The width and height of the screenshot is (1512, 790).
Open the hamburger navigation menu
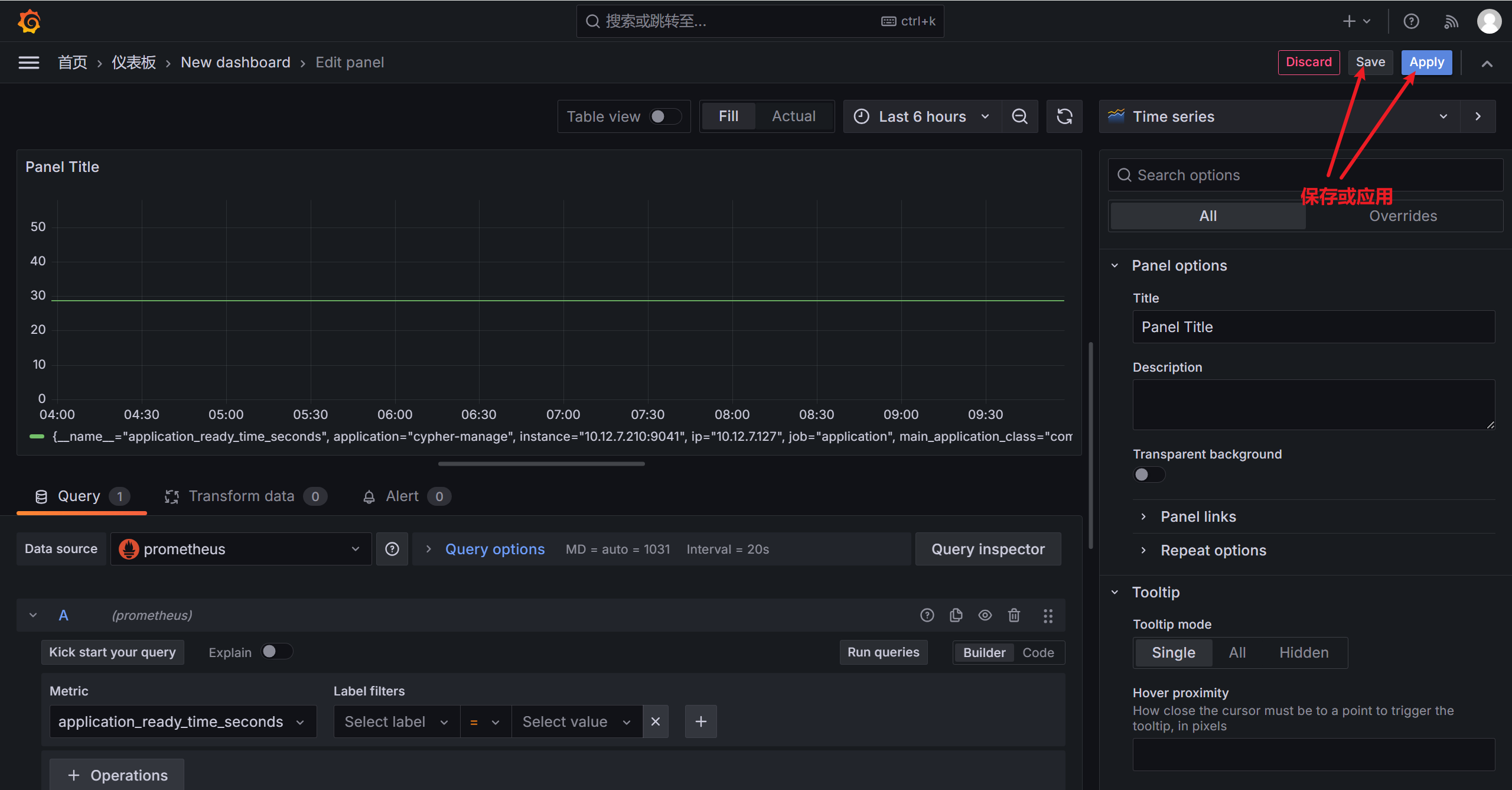(29, 63)
